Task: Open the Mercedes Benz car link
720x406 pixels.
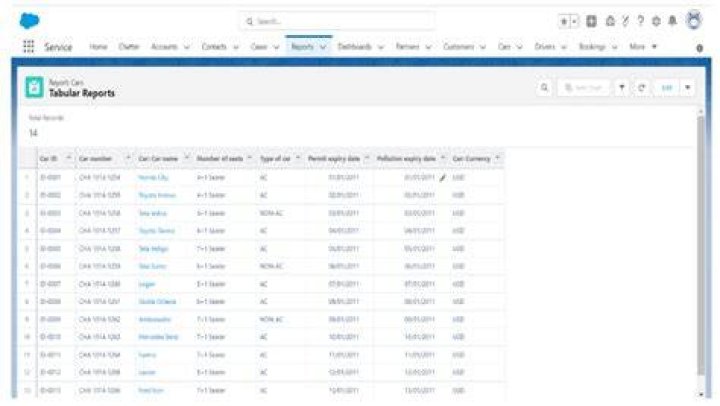Action: (x=158, y=337)
